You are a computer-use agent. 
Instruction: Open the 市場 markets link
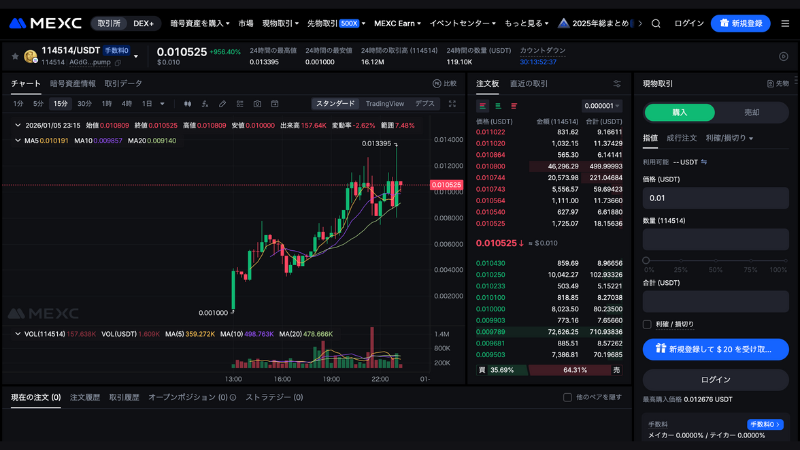[x=246, y=23]
